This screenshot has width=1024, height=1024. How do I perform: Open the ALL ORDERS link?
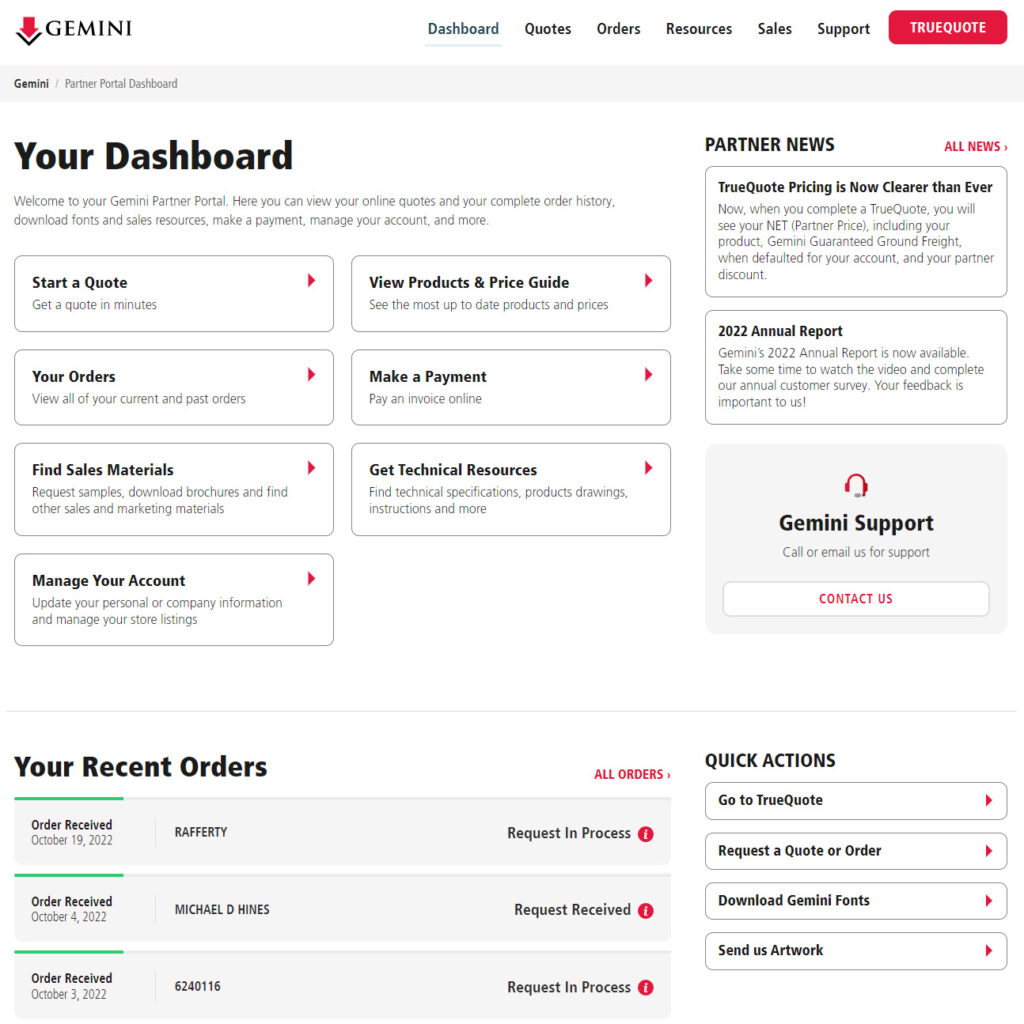632,774
